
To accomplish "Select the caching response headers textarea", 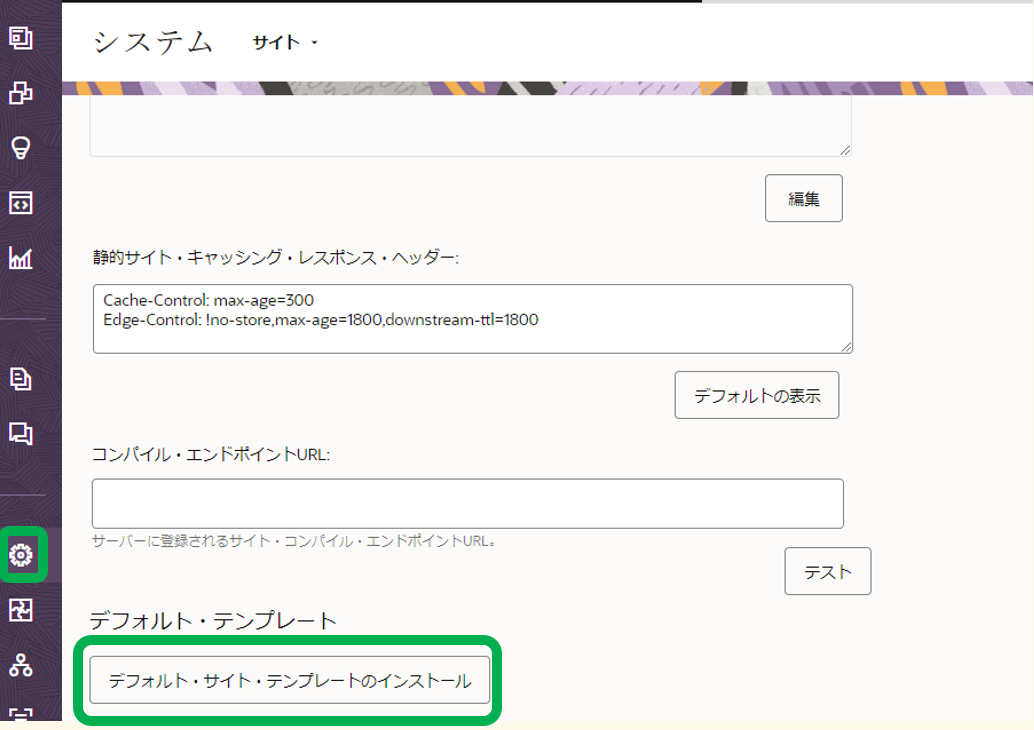I will [x=471, y=318].
